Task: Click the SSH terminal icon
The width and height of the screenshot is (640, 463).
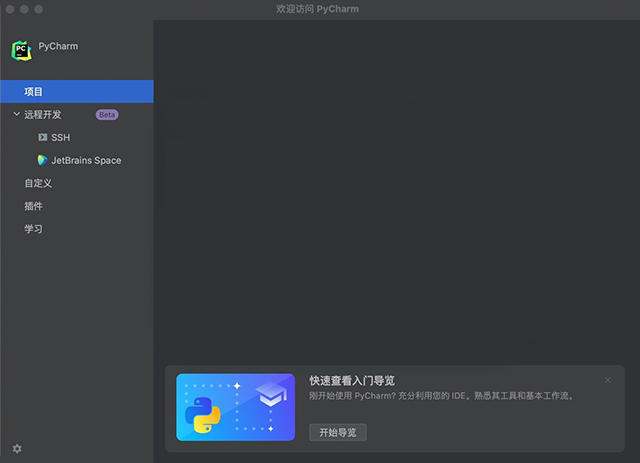Action: pos(42,137)
